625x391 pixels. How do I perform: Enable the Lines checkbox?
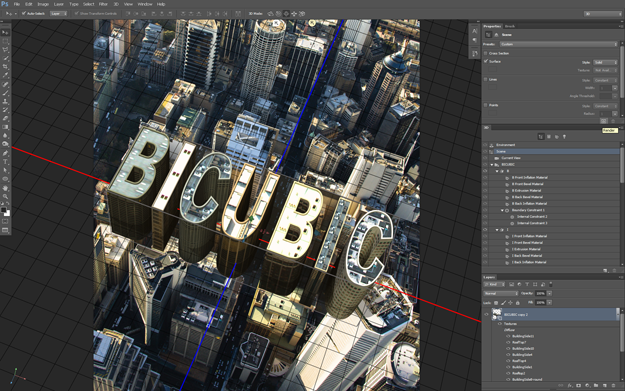tap(486, 79)
